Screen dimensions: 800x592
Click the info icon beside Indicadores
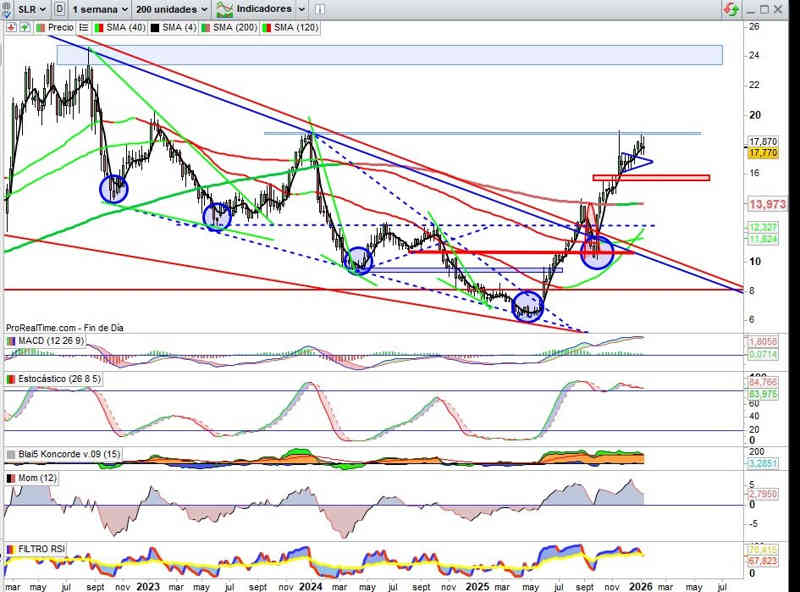click(x=318, y=8)
